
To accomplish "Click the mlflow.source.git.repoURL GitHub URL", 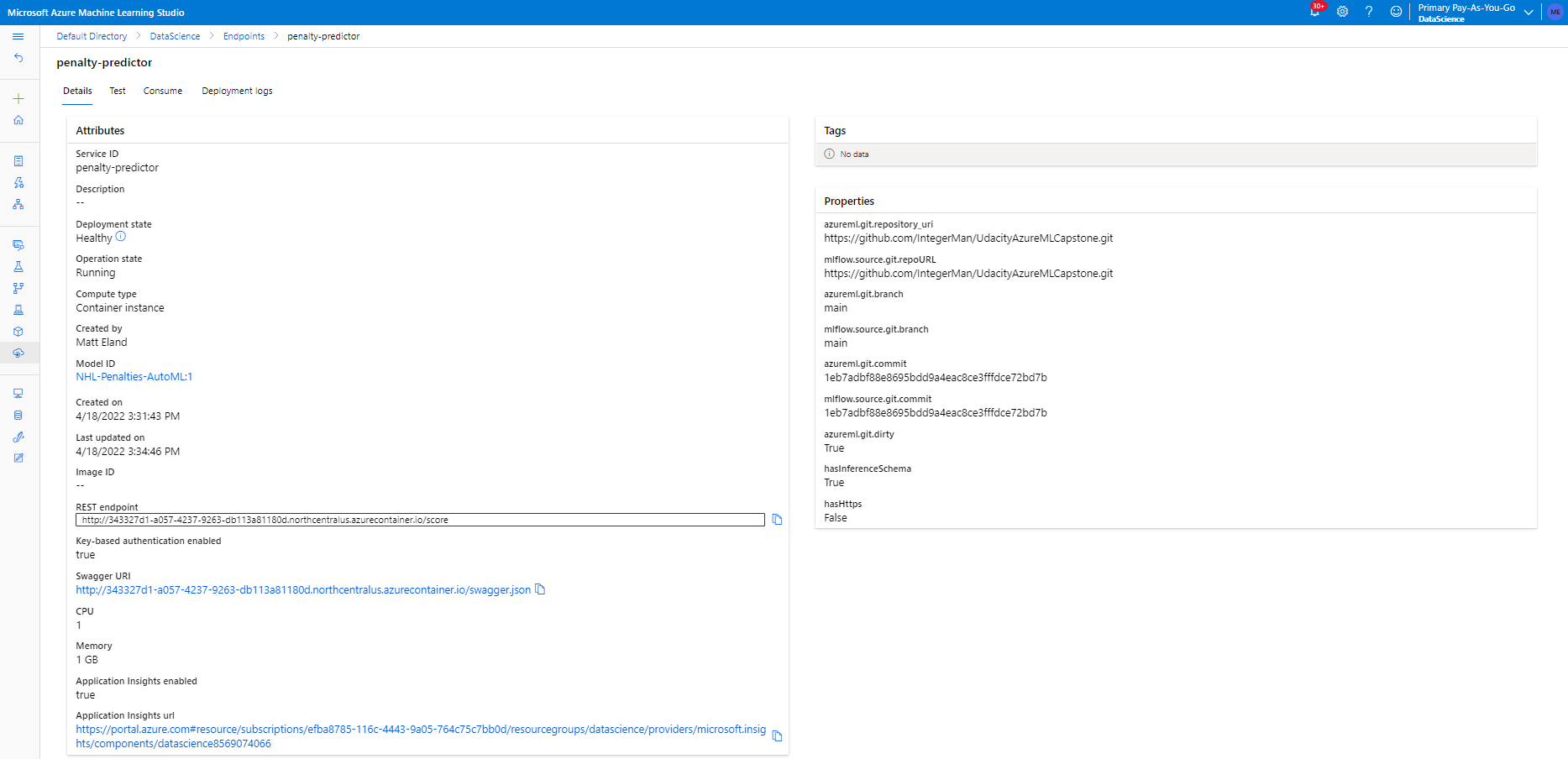I will (968, 274).
